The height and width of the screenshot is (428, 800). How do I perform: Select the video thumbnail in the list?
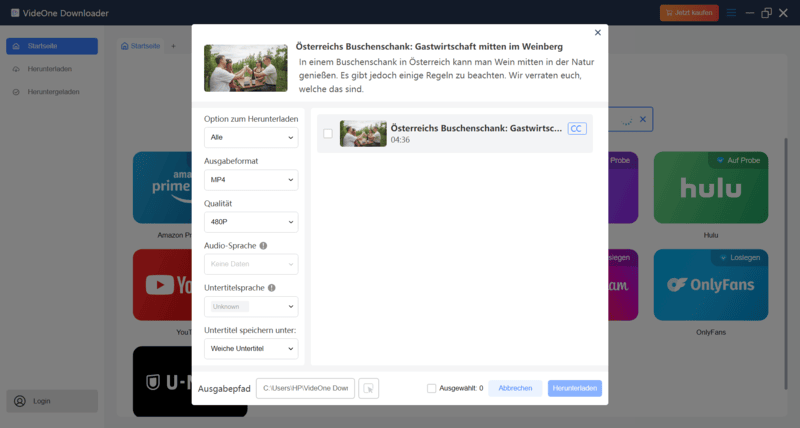(363, 133)
